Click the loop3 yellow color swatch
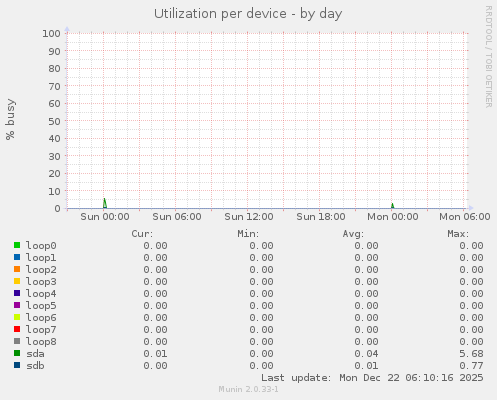497x400 pixels. tap(17, 281)
